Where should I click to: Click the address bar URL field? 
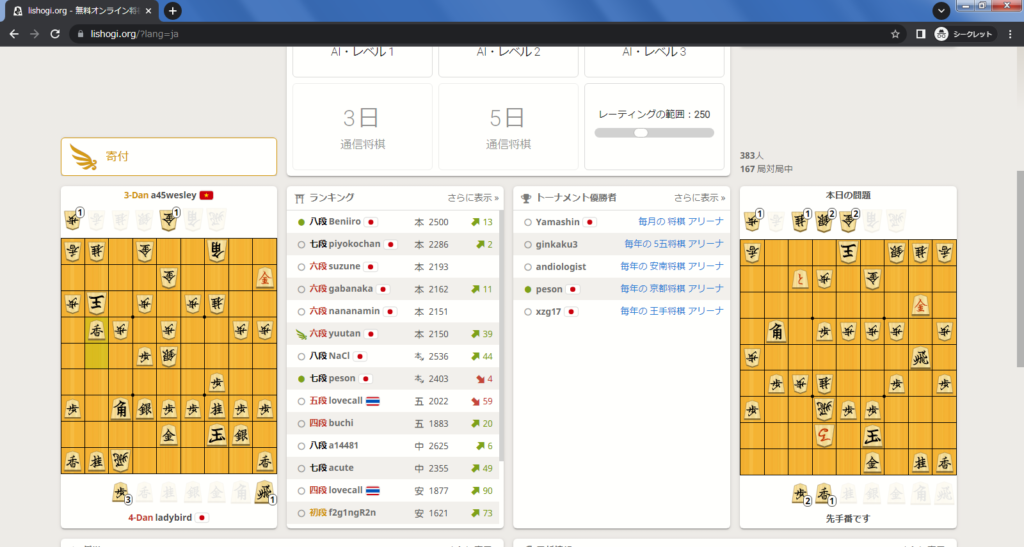[135, 34]
